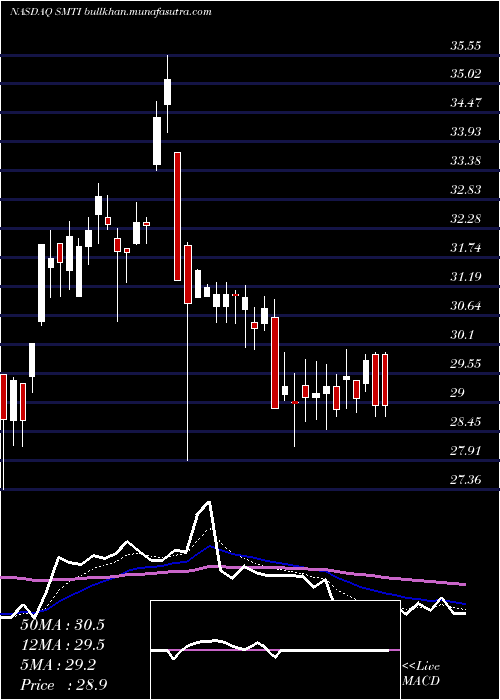Click the NASDAQ SMTI bullkhan.munafasutra.com watermark text
Screen dimensions: 500x700
point(111,12)
